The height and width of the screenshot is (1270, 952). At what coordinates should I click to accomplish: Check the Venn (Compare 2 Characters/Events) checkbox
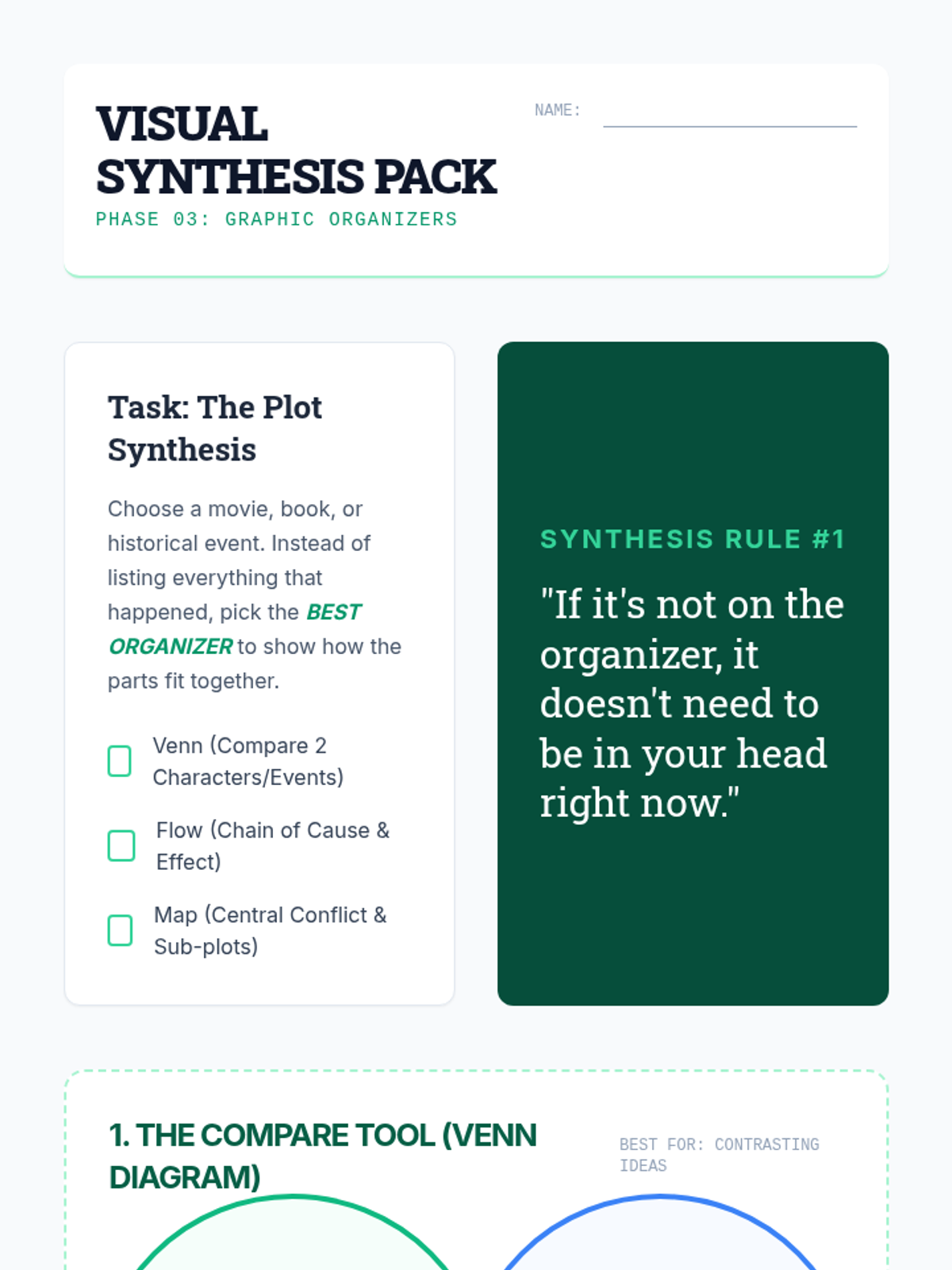(x=120, y=761)
